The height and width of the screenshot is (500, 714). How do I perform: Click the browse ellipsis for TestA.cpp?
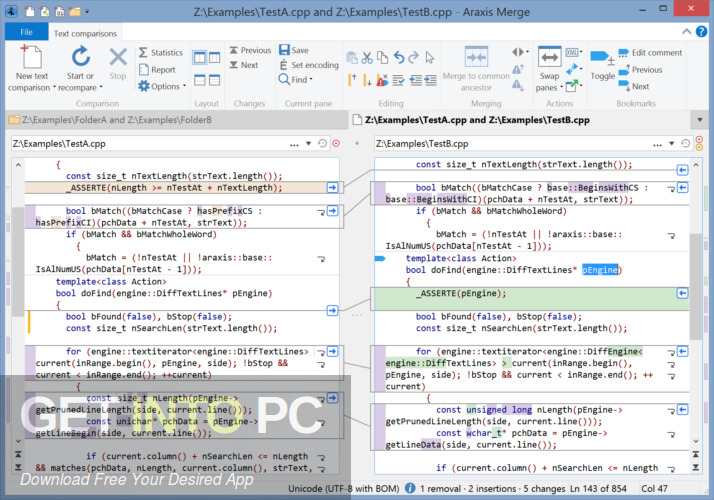tap(294, 144)
